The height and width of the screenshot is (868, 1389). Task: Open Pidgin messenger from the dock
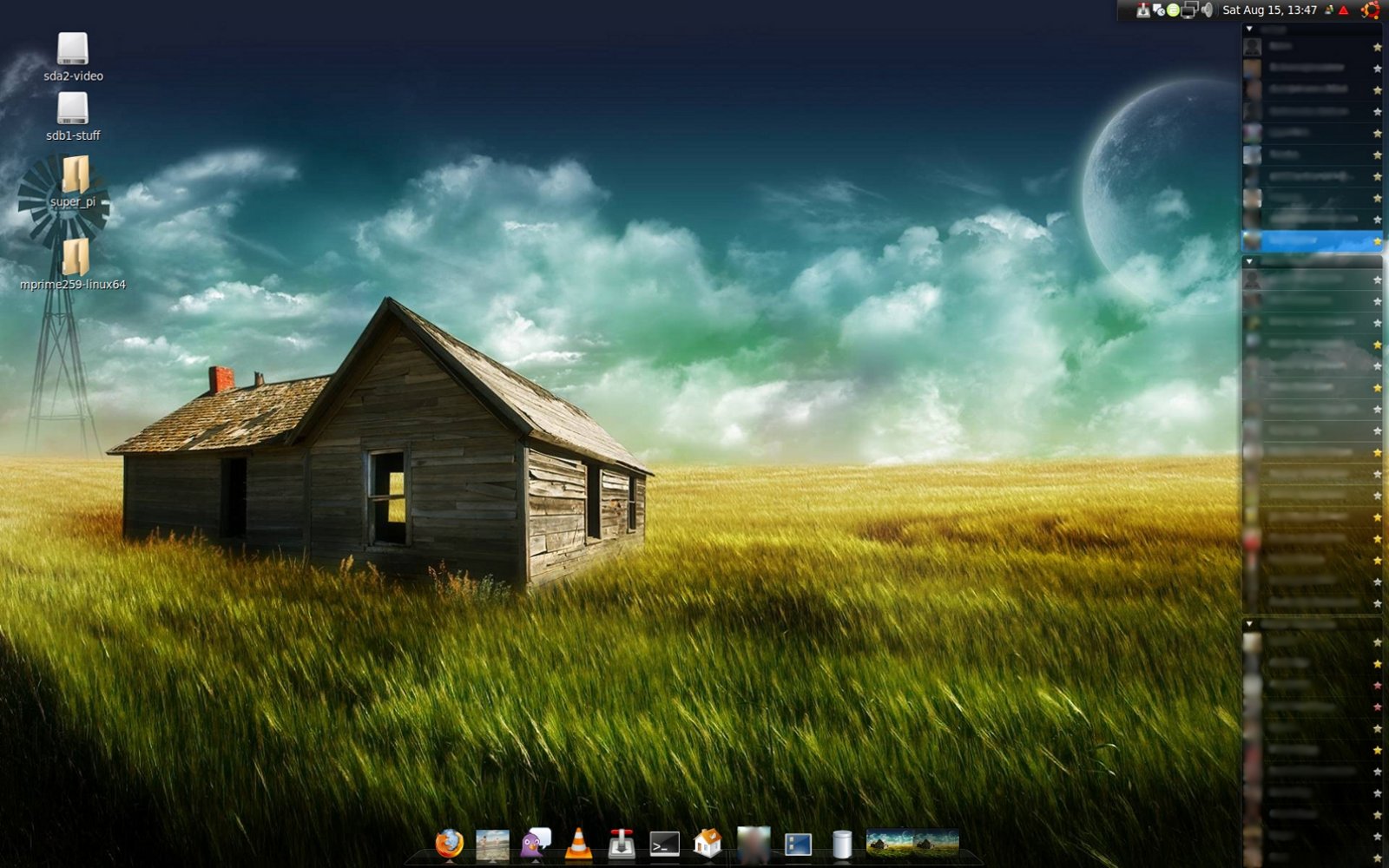(534, 842)
